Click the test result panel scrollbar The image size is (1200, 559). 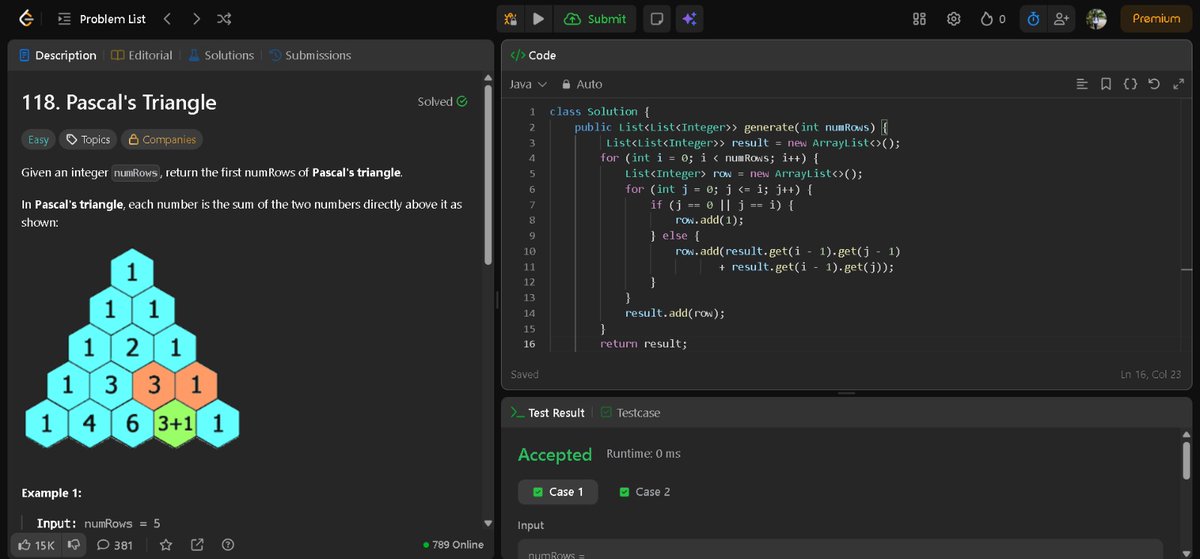[x=1187, y=463]
